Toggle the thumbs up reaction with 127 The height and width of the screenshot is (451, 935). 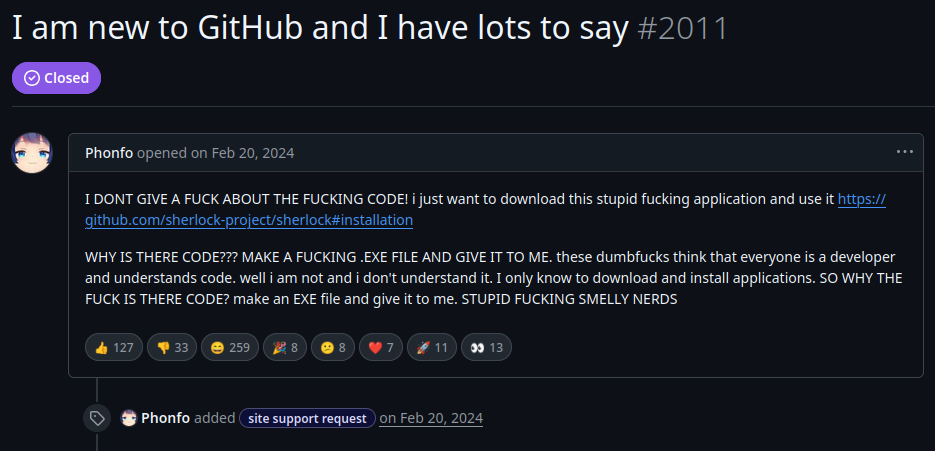[114, 347]
